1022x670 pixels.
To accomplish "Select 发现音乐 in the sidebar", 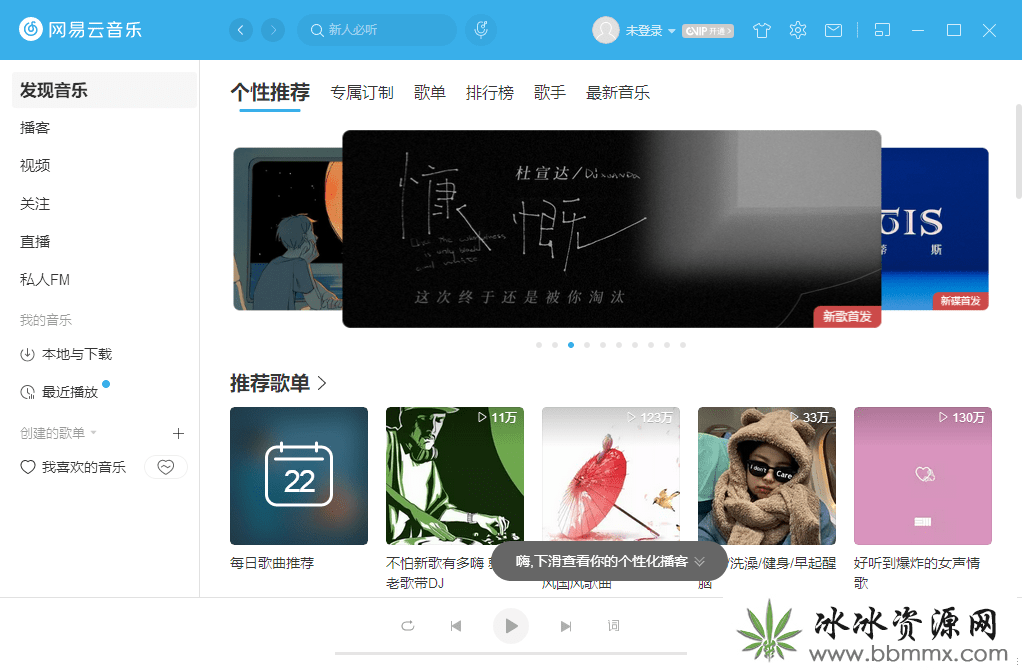I will point(104,90).
